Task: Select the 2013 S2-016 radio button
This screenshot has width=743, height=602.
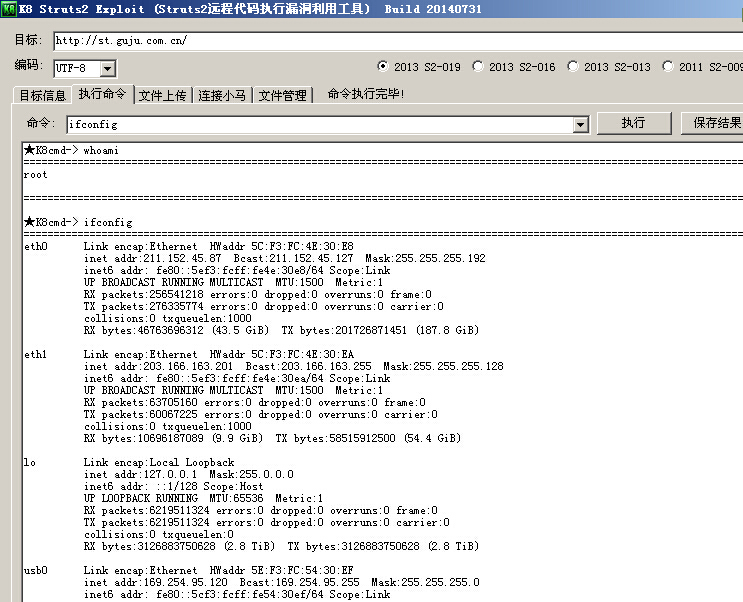Action: click(478, 66)
